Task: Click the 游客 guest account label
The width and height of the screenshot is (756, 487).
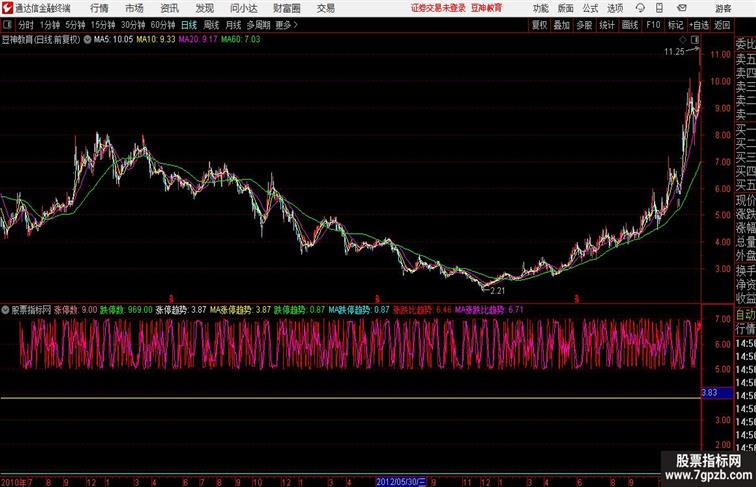Action: (723, 8)
